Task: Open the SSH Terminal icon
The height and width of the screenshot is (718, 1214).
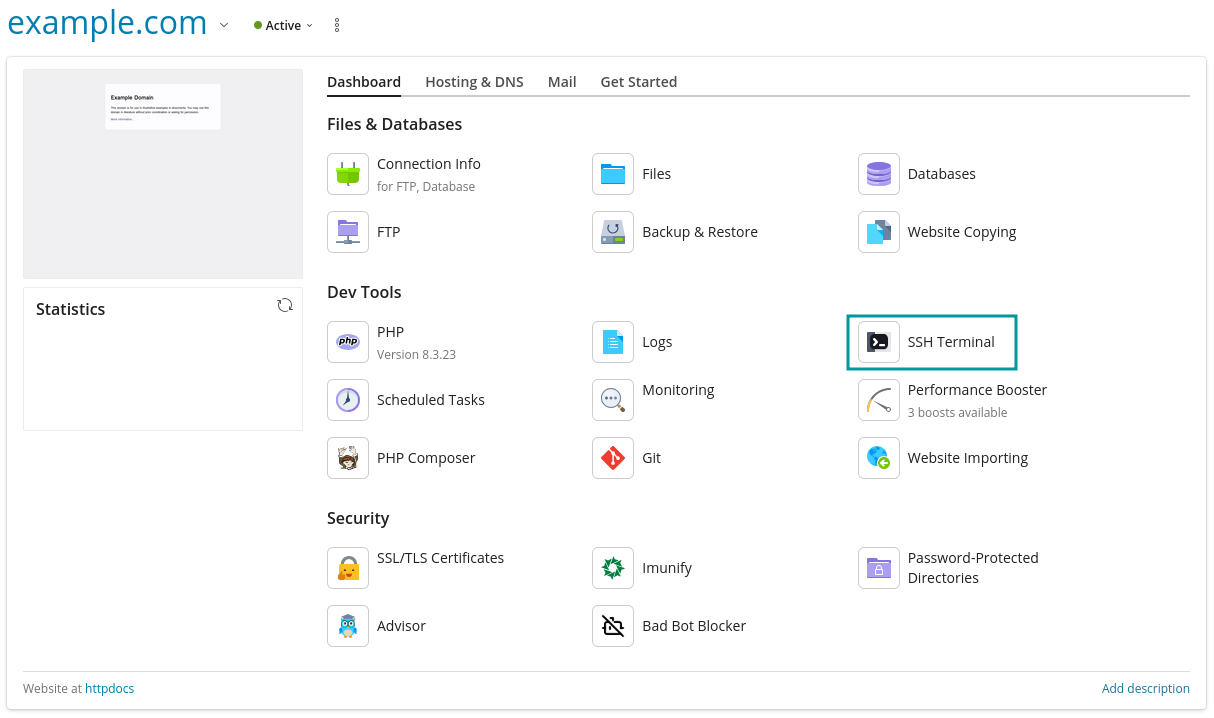Action: click(x=878, y=342)
